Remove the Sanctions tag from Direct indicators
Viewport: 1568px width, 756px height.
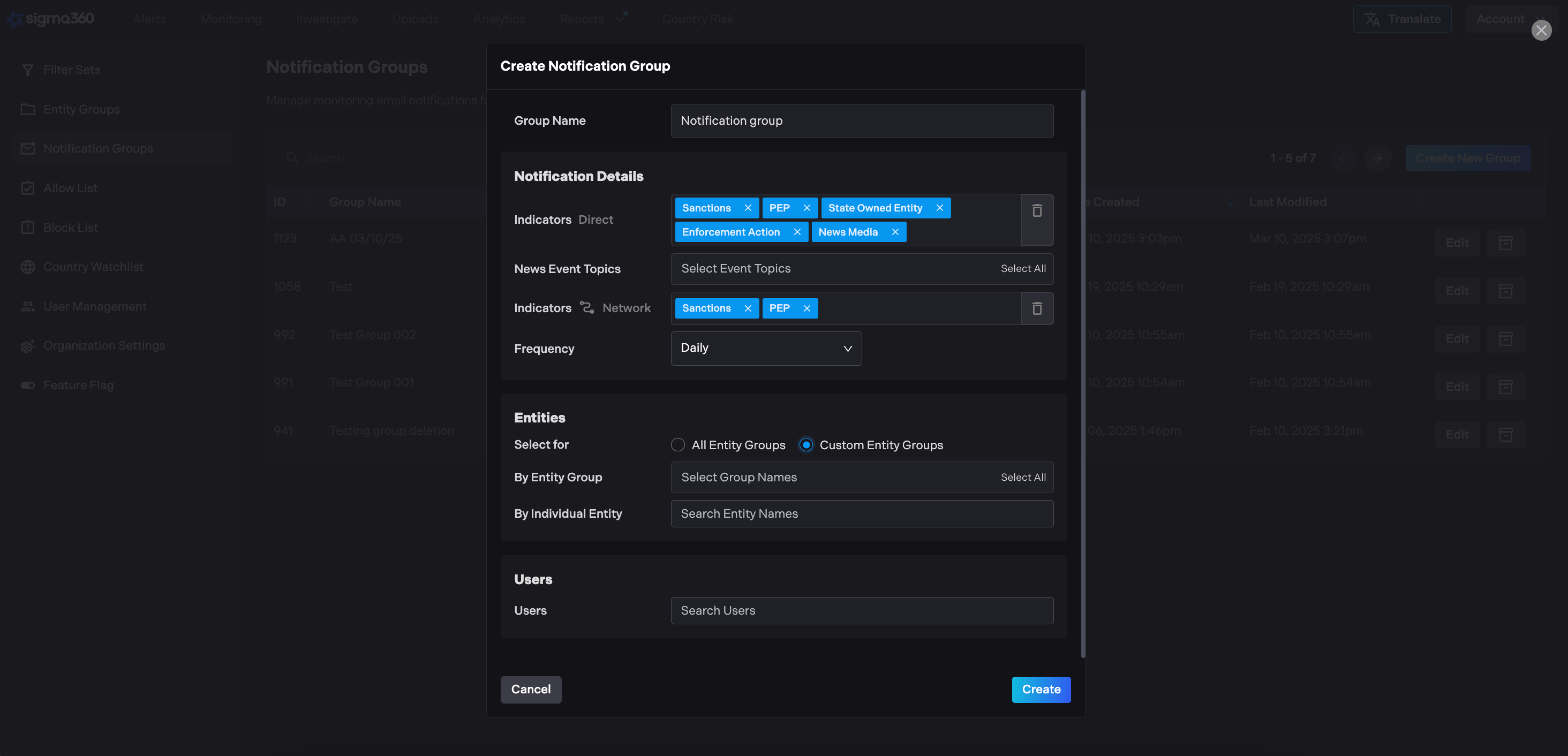pos(748,208)
